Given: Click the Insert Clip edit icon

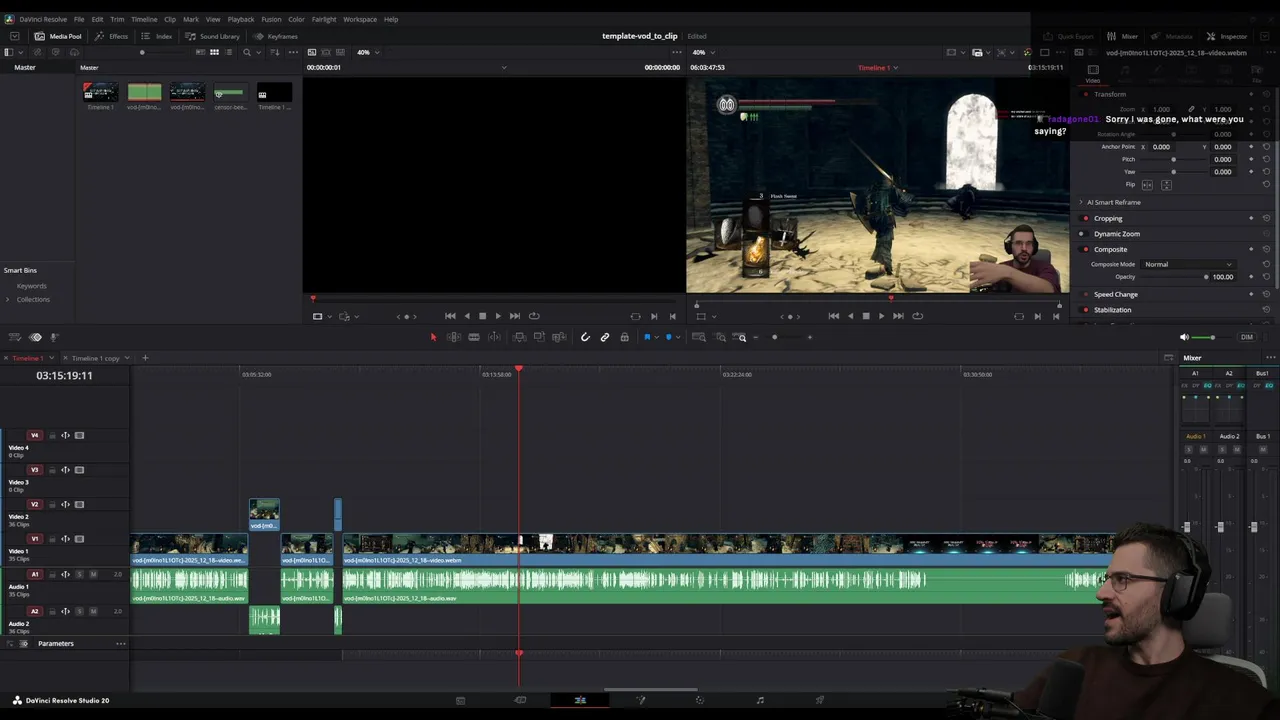Looking at the screenshot, I should coord(520,337).
